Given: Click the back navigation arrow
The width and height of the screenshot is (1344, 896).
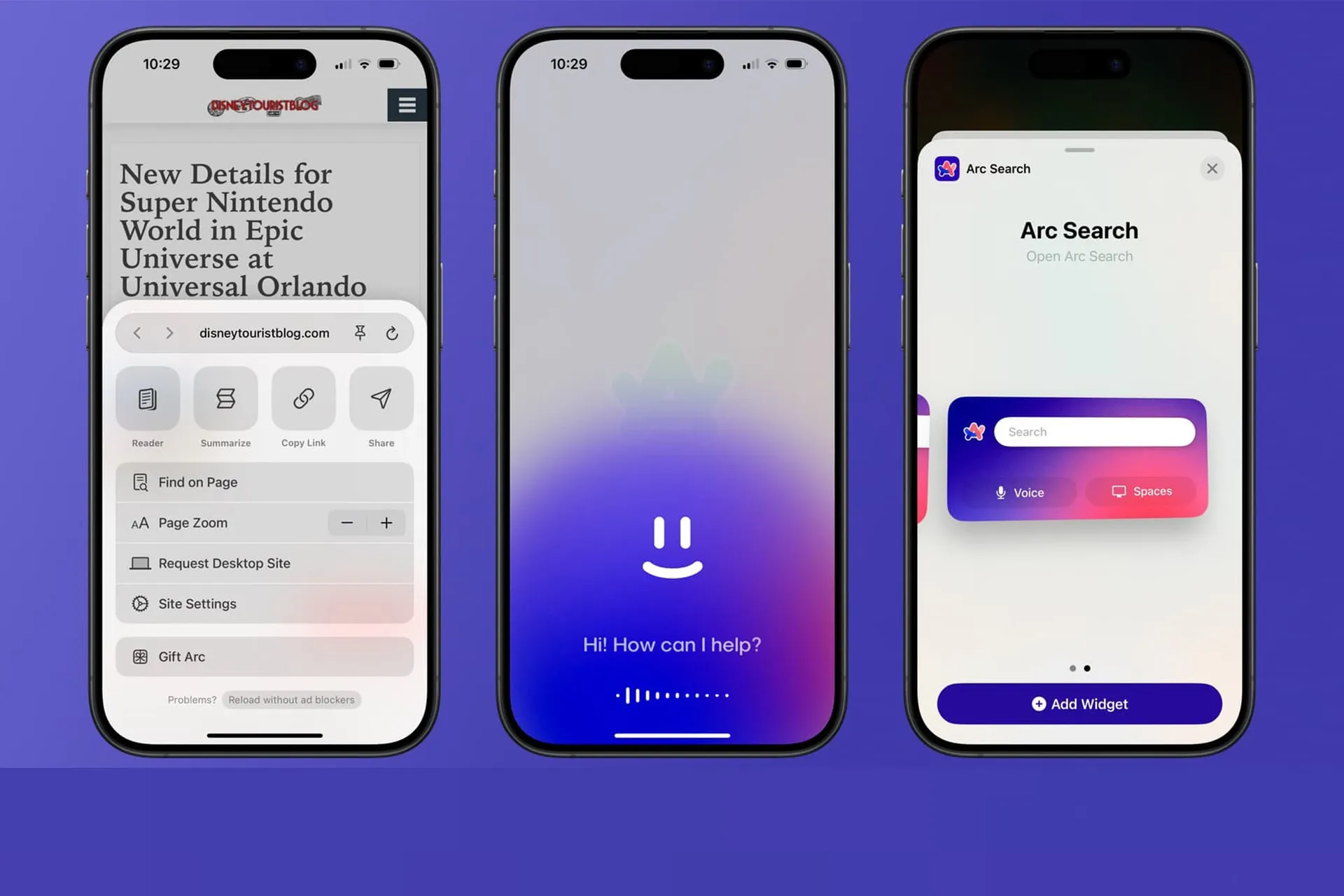Looking at the screenshot, I should pos(138,333).
